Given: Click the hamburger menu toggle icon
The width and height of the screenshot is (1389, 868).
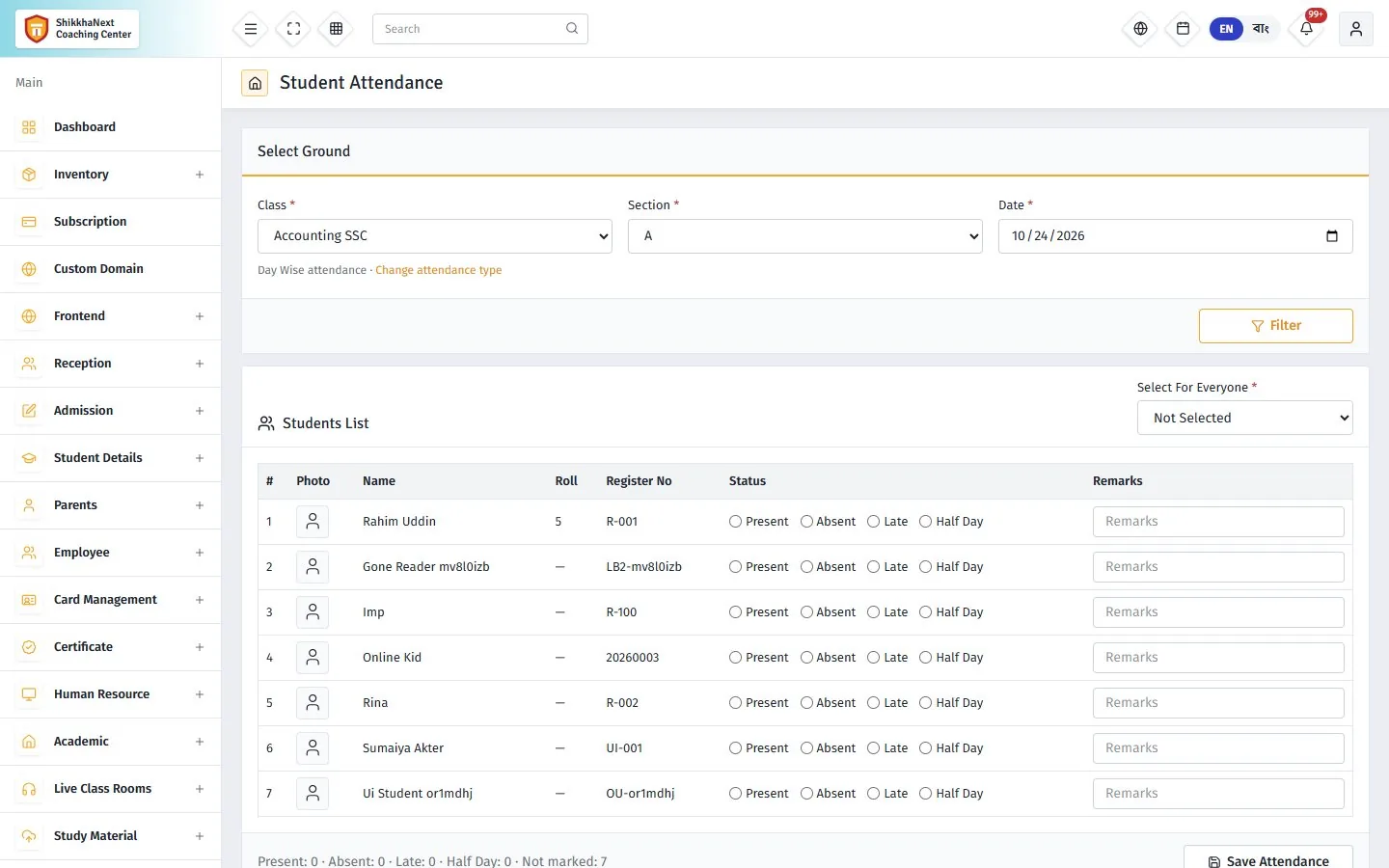Looking at the screenshot, I should point(251,29).
